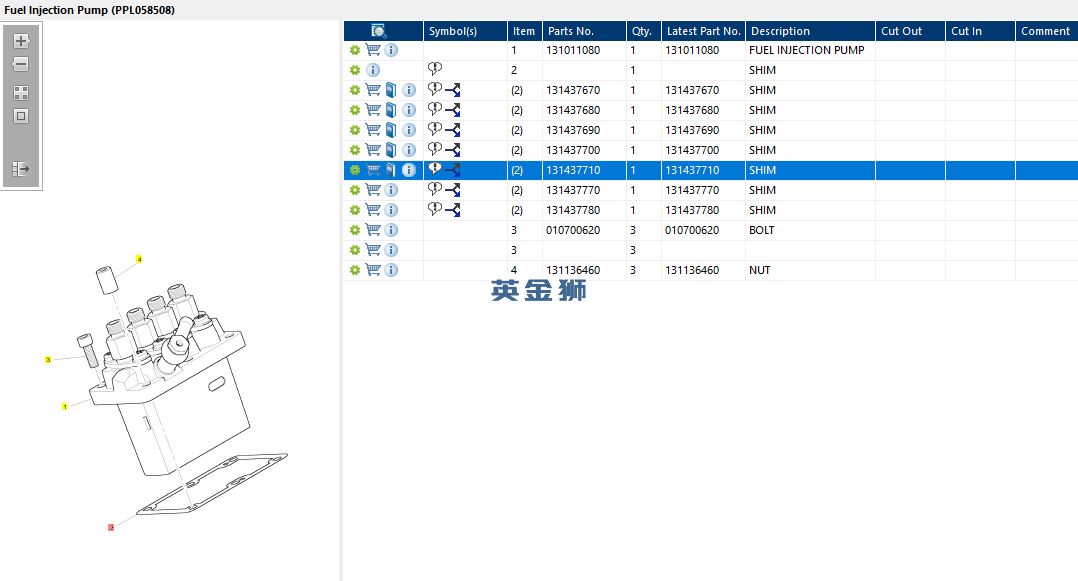The image size is (1078, 581).
Task: Click the four-squares grid view icon
Action: [20, 92]
